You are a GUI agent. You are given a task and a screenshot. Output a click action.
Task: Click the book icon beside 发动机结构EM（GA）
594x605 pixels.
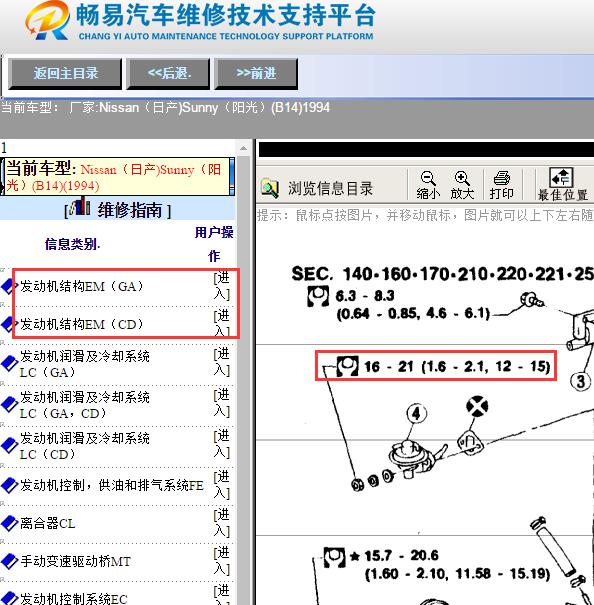(9, 287)
